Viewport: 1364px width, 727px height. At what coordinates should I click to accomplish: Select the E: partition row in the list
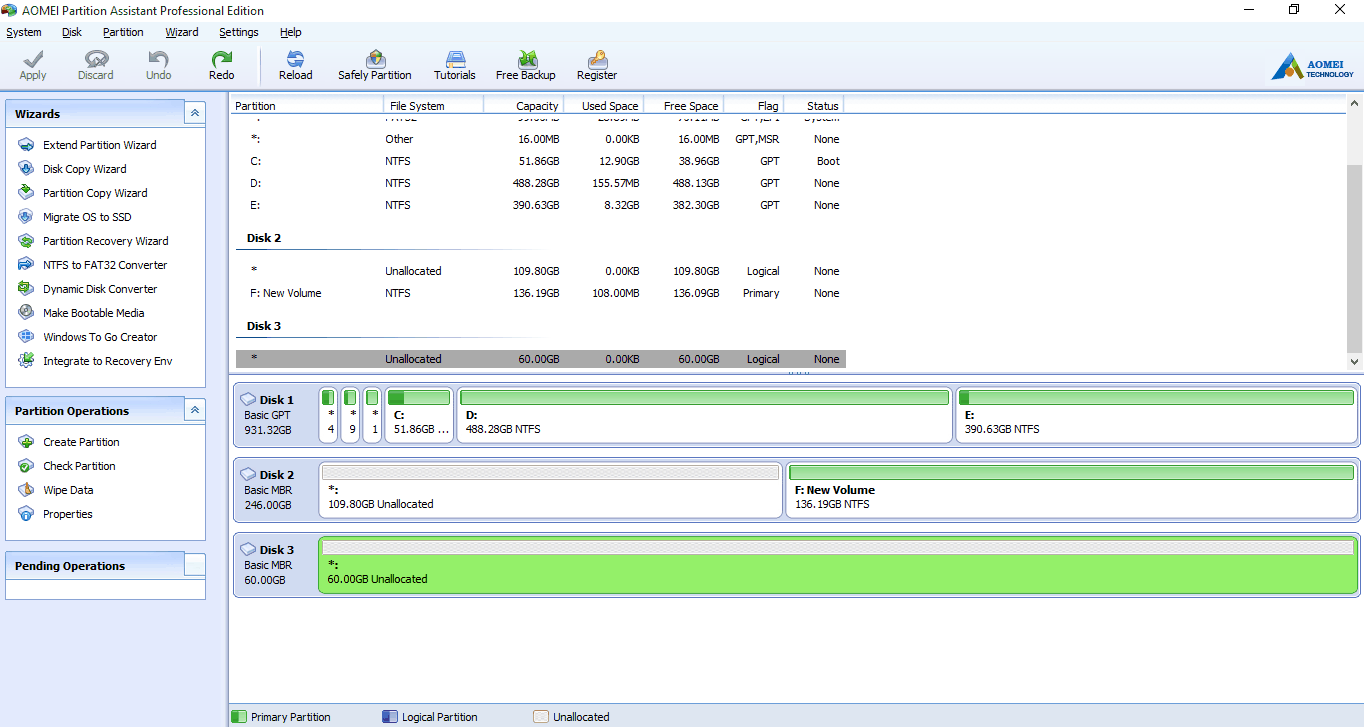coord(540,205)
